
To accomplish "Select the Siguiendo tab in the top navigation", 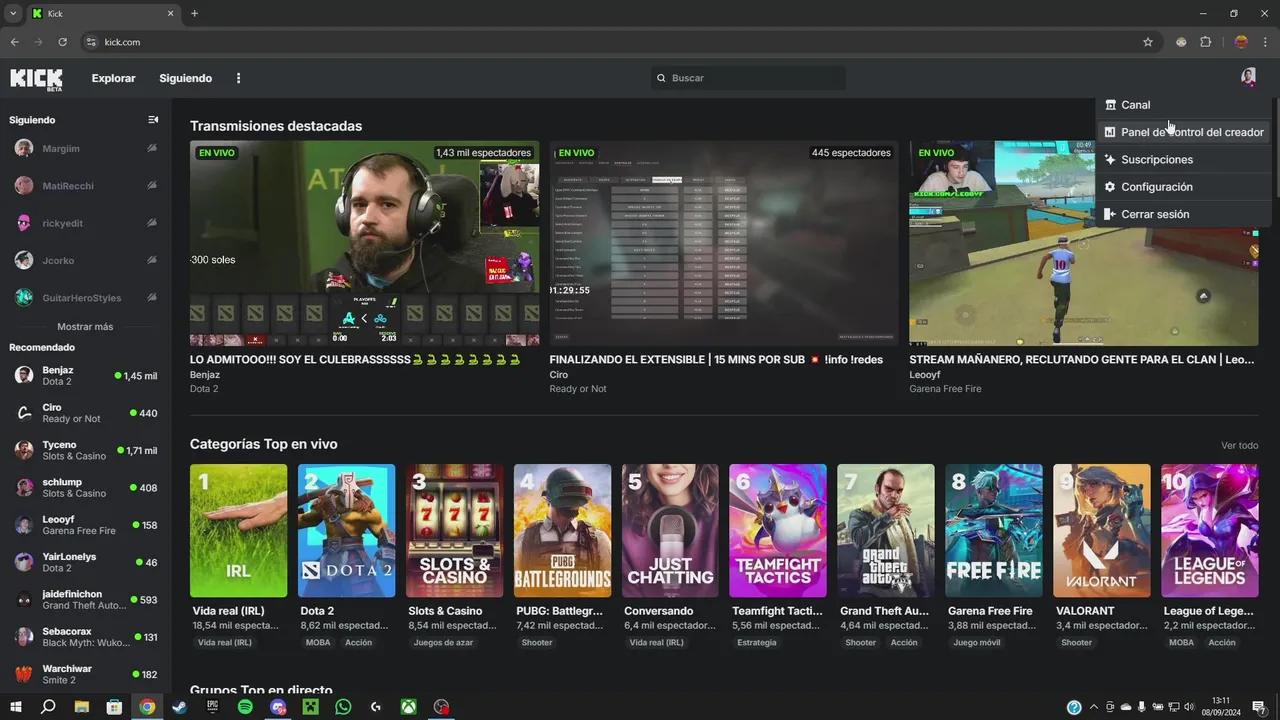I will (185, 78).
